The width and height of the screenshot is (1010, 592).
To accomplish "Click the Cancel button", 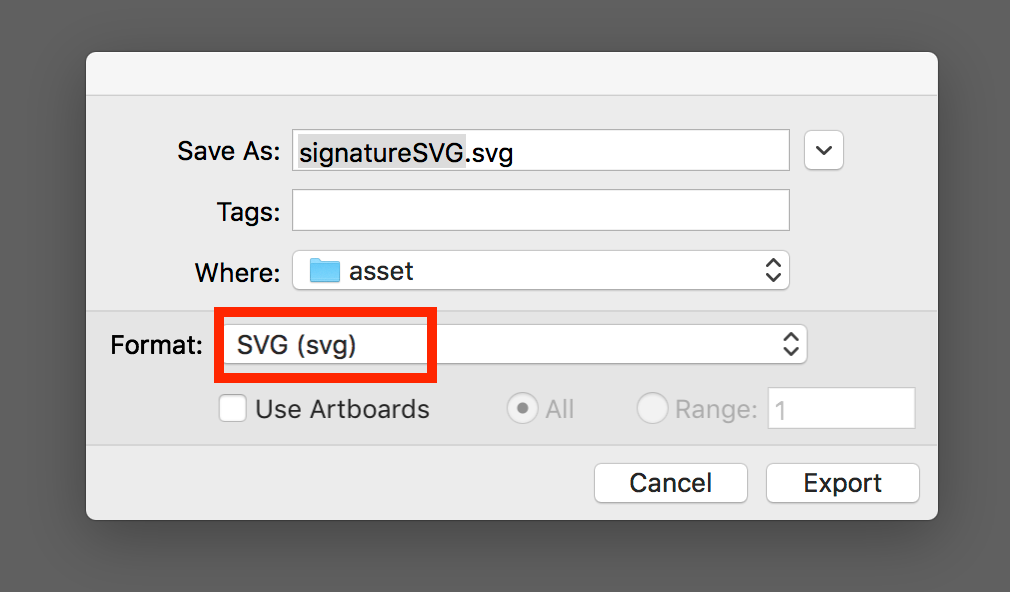I will [670, 483].
